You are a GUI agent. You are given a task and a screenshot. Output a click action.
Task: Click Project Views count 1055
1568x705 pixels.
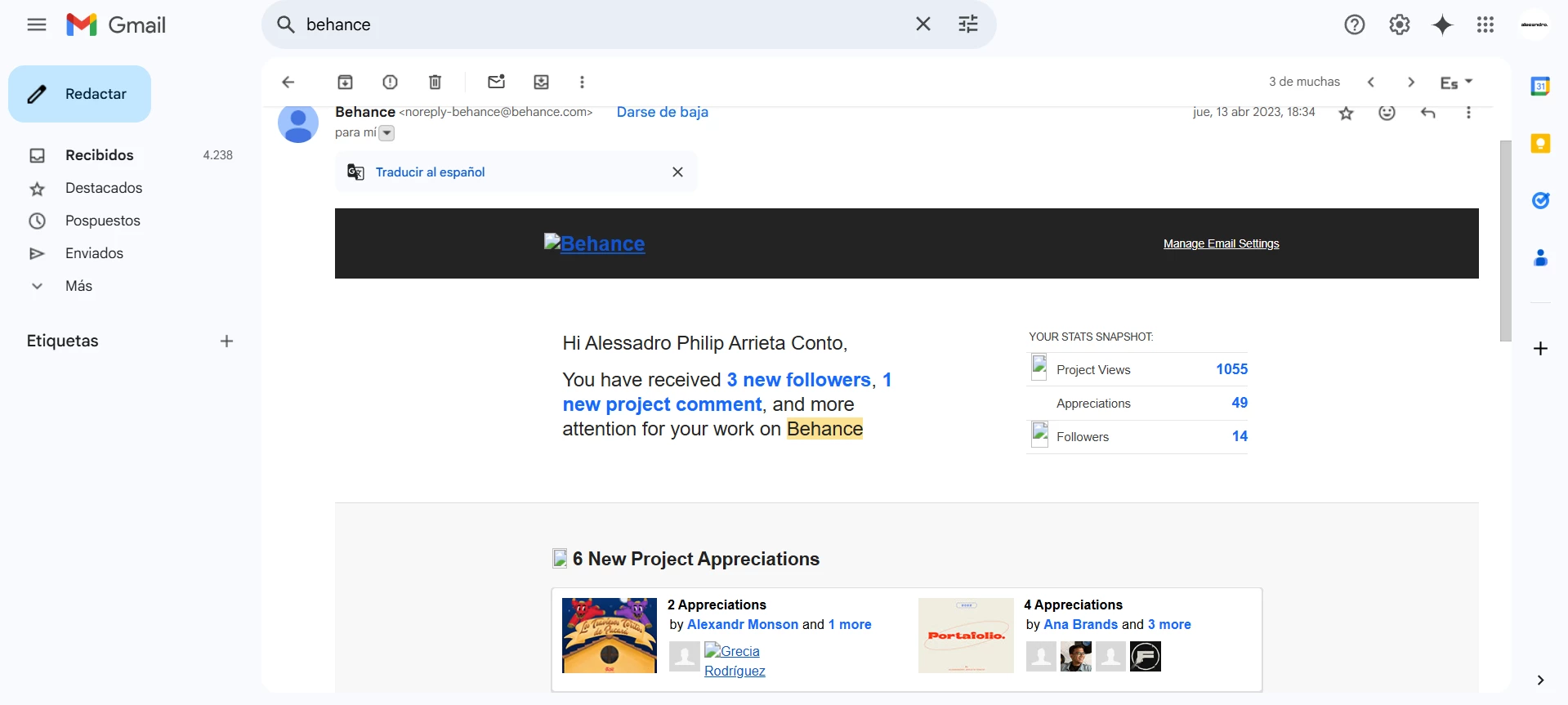(x=1231, y=369)
